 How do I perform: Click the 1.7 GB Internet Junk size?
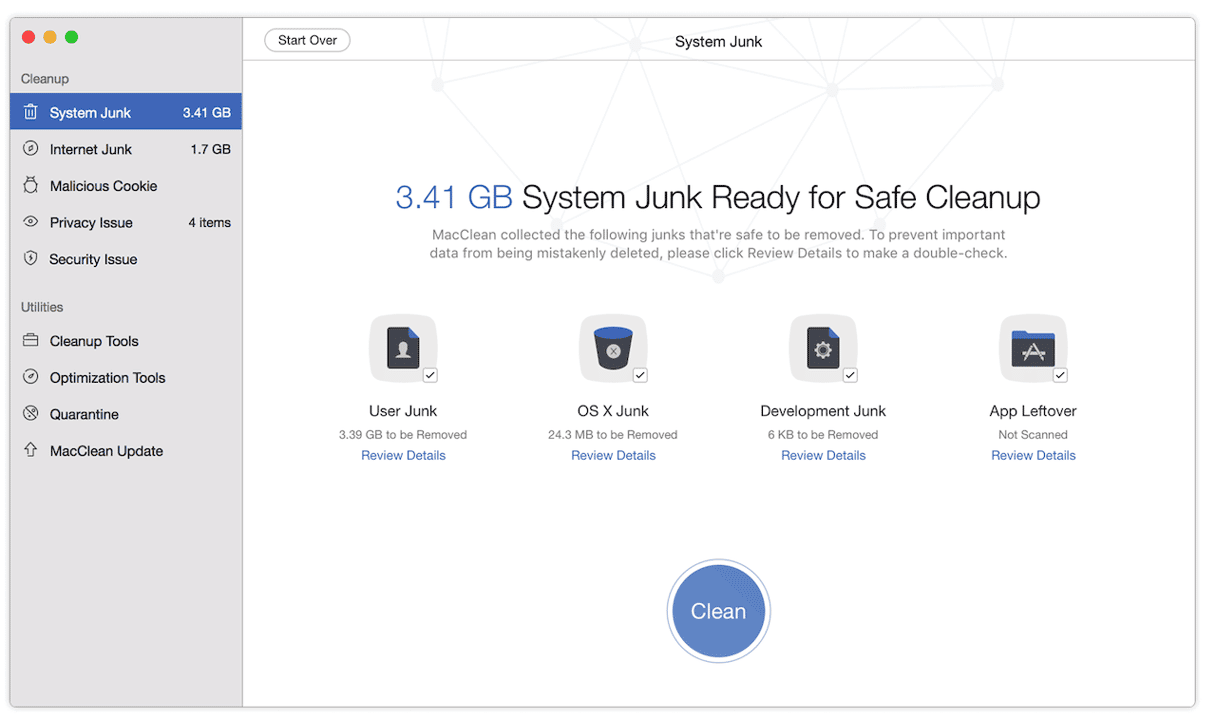(210, 149)
